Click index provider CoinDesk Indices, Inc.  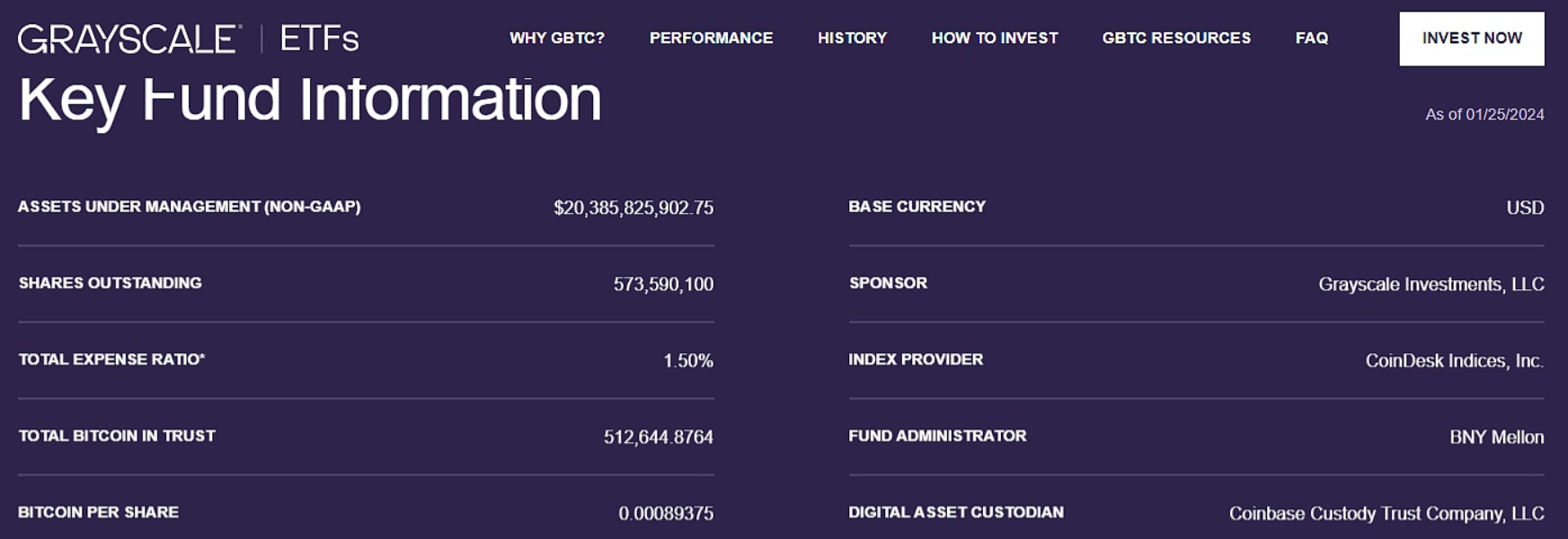coord(1454,360)
